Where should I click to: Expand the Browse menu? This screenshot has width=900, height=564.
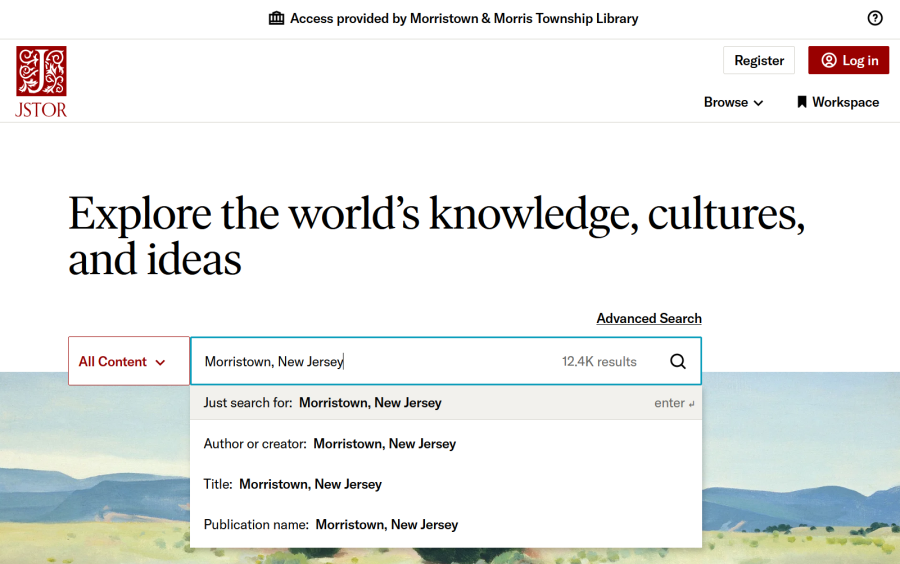[733, 102]
